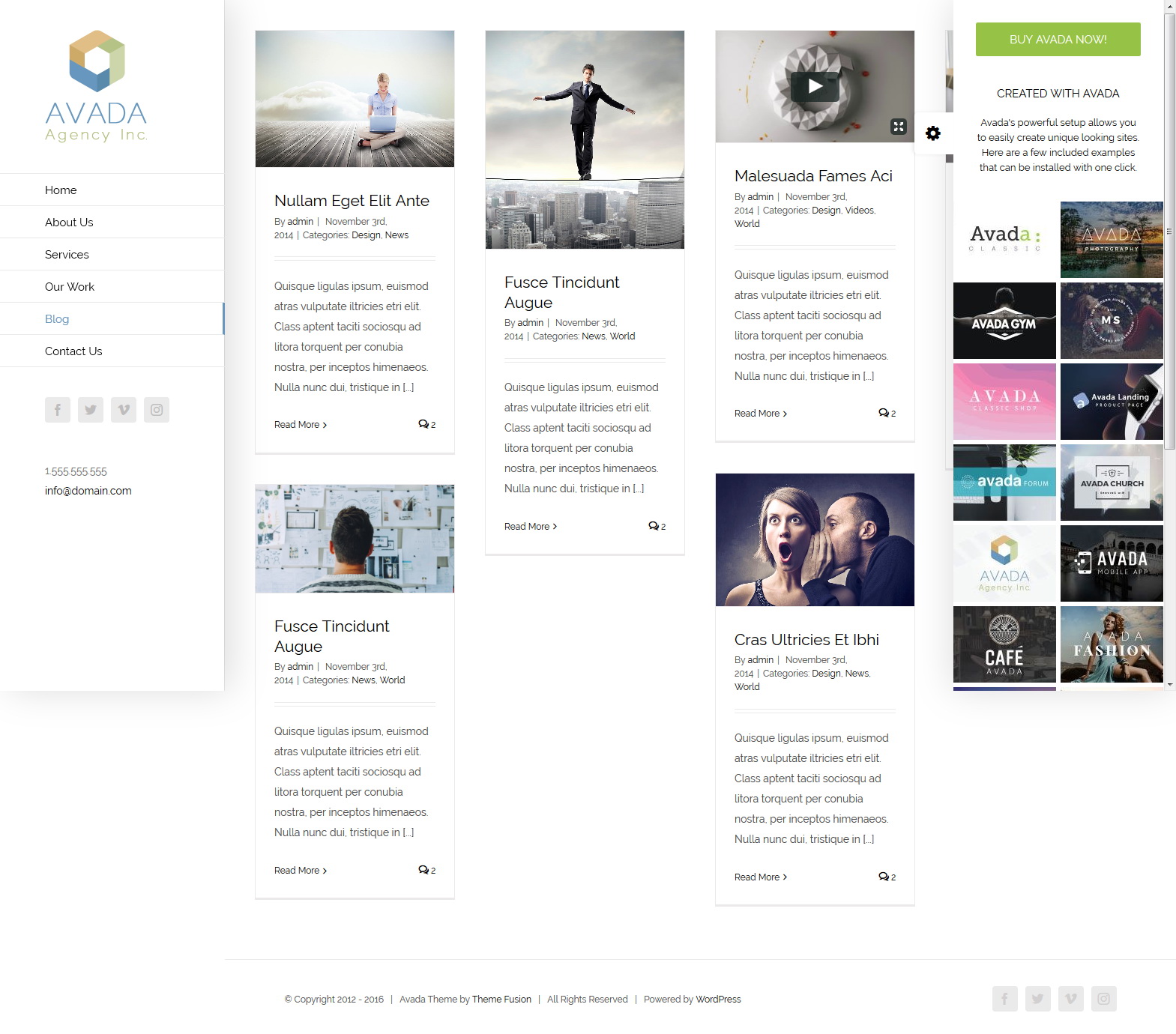The image size is (1176, 1034).
Task: Select the Avada Gym demo thumbnail
Action: [1004, 321]
